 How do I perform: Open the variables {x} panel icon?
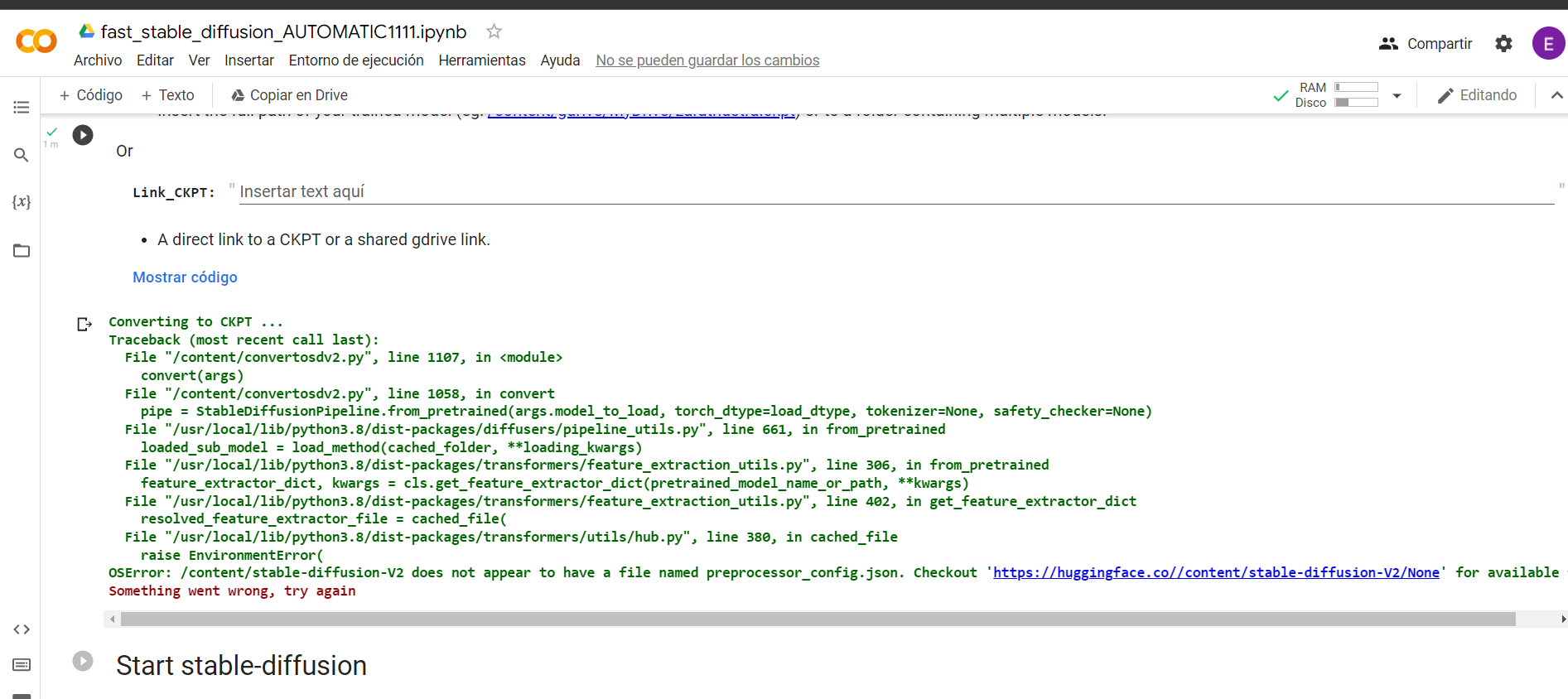(22, 202)
